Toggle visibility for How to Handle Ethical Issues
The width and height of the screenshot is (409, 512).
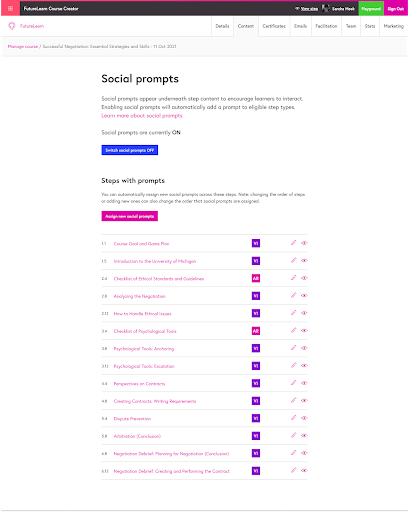pos(304,313)
